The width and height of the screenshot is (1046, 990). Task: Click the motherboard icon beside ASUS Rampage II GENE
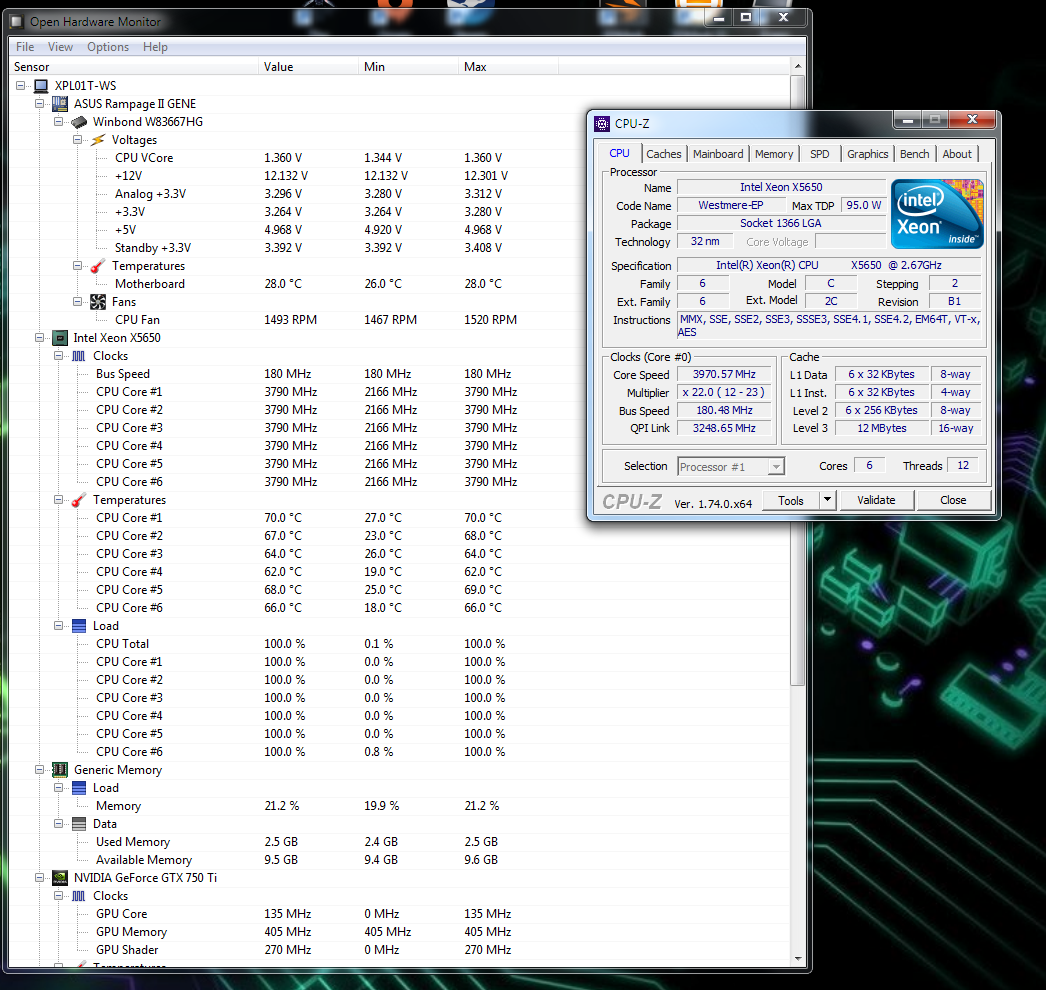(x=60, y=104)
